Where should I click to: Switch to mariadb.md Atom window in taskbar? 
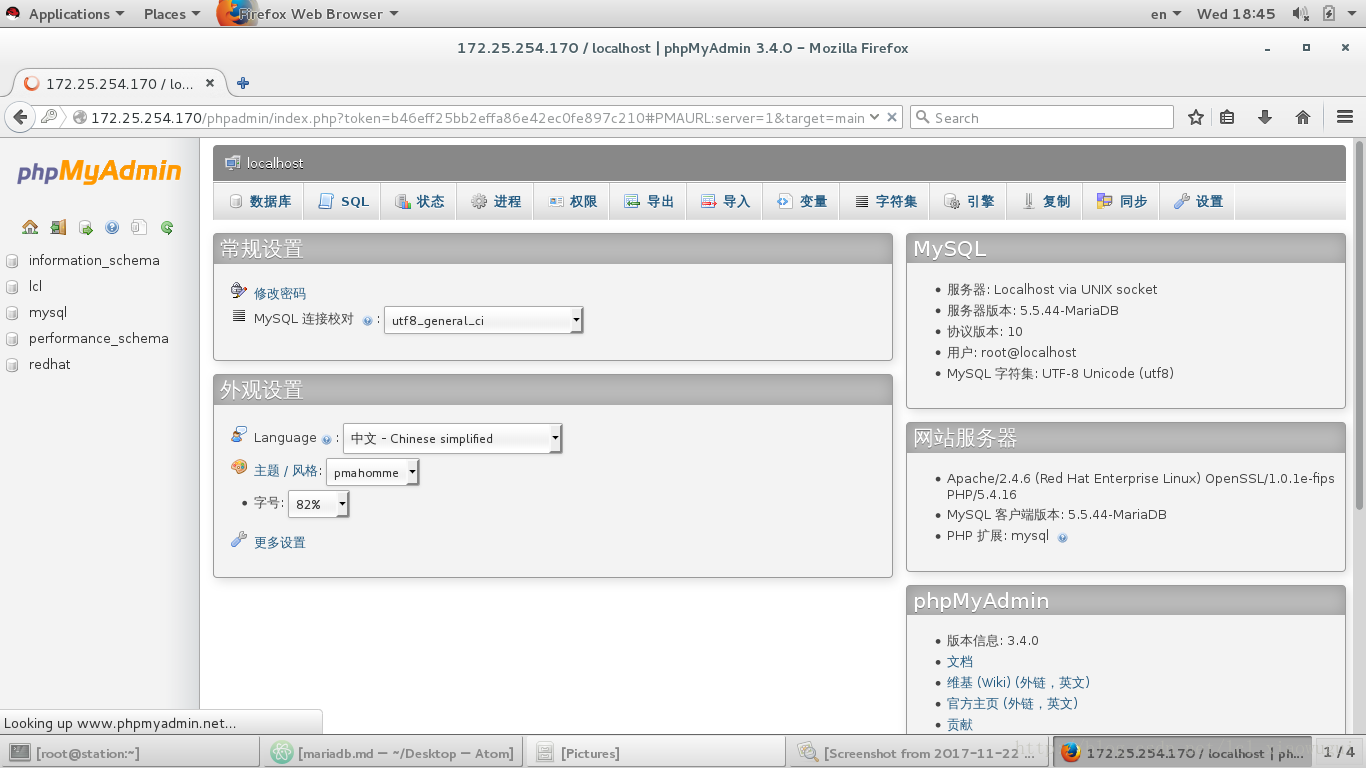[x=393, y=753]
